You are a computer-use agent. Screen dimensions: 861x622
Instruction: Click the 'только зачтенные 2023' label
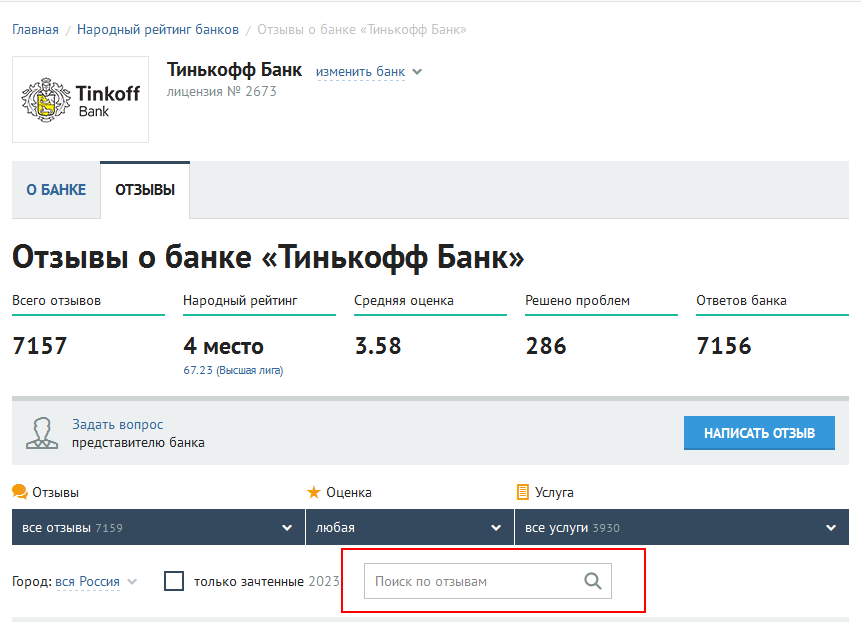pyautogui.click(x=267, y=581)
